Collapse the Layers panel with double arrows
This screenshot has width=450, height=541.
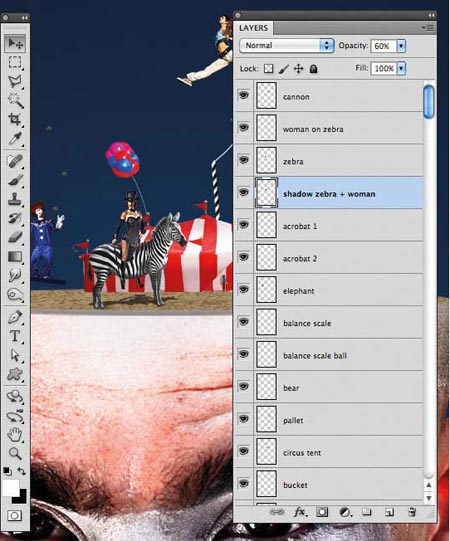coord(431,16)
